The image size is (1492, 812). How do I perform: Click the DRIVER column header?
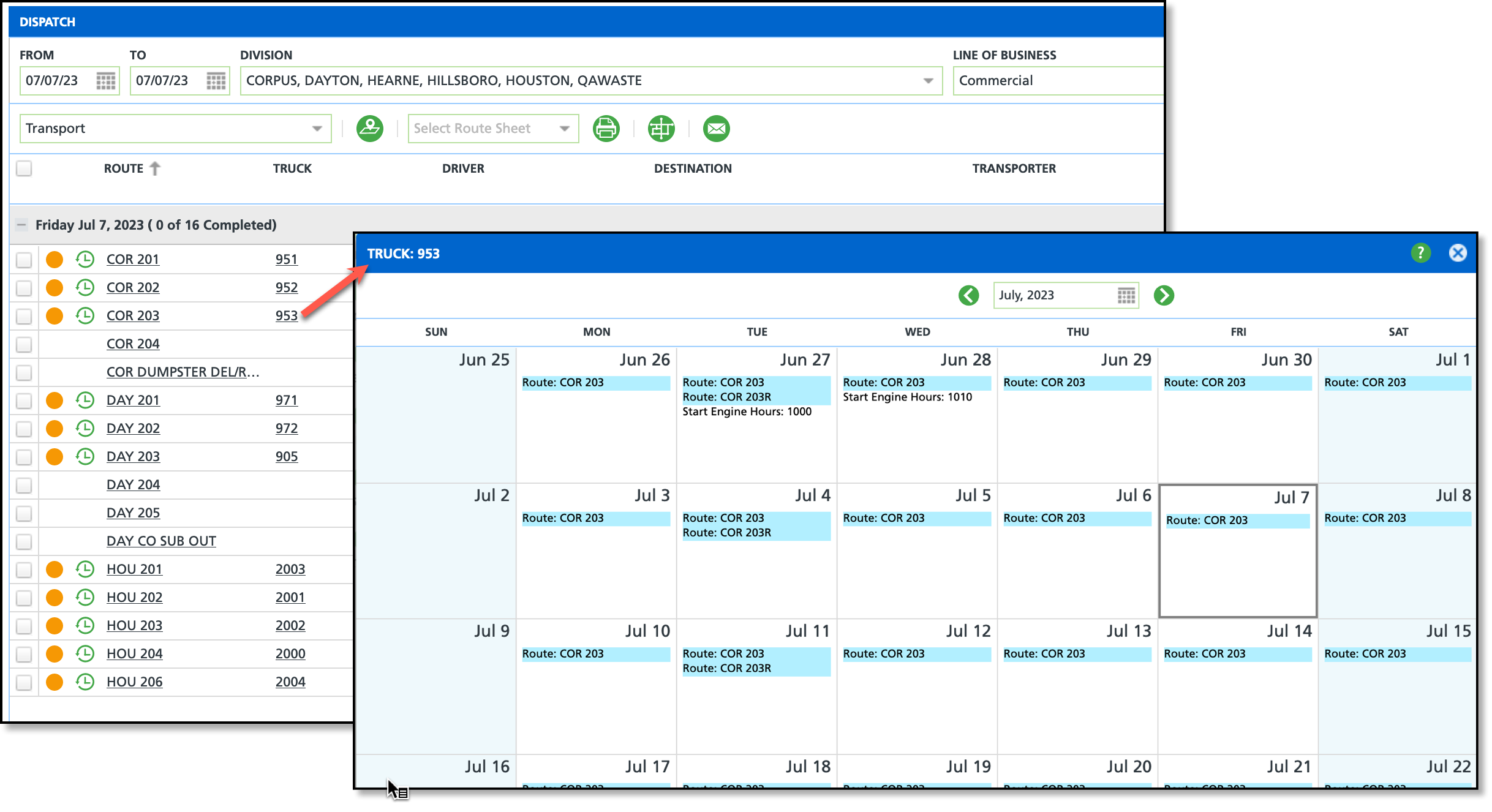(463, 168)
